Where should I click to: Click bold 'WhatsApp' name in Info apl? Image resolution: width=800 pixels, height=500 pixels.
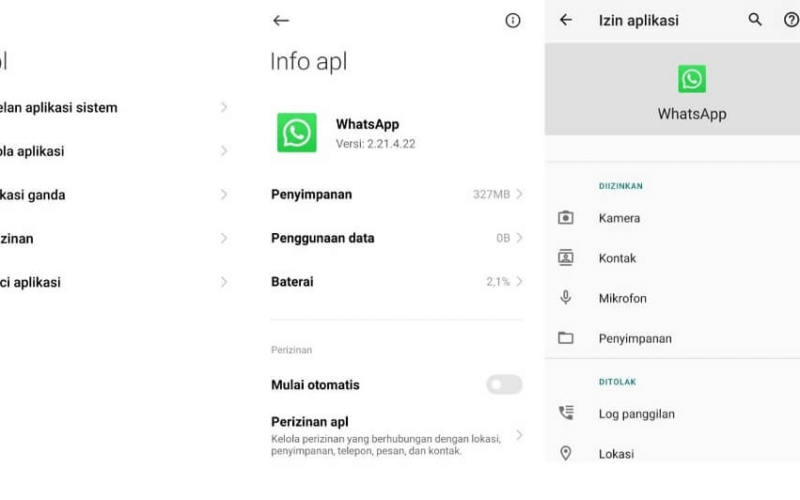[x=367, y=124]
